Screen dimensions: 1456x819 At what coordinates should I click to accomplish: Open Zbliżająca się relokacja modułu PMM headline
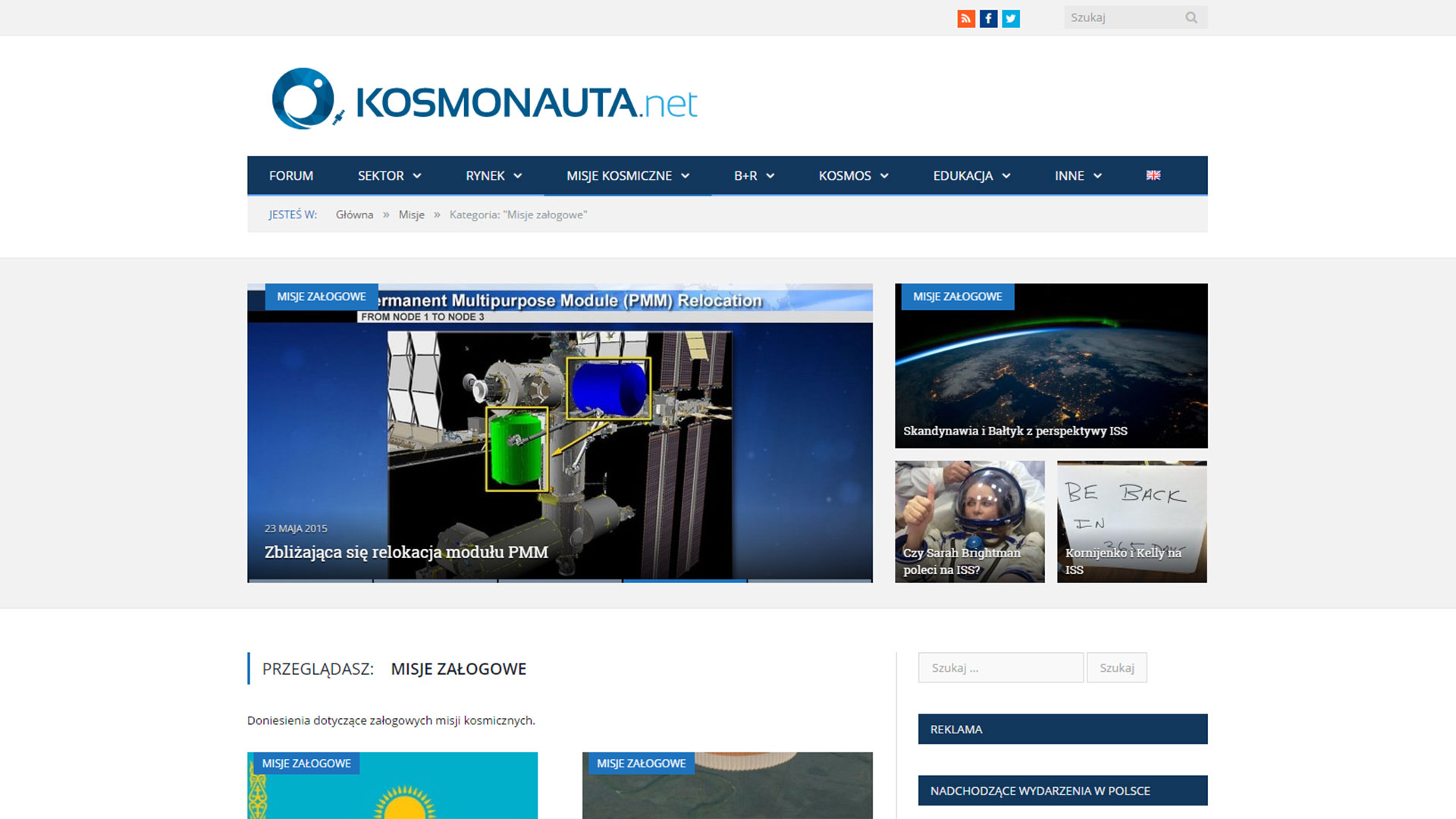406,552
